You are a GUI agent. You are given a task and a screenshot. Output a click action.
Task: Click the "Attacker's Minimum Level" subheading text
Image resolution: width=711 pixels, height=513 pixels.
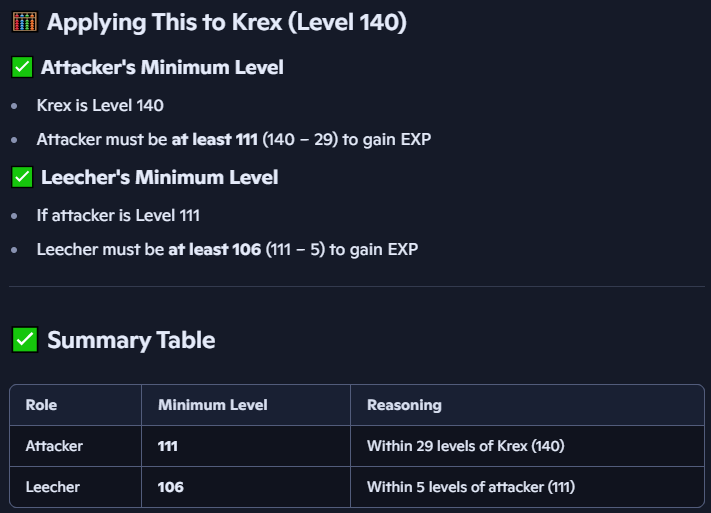(x=162, y=68)
